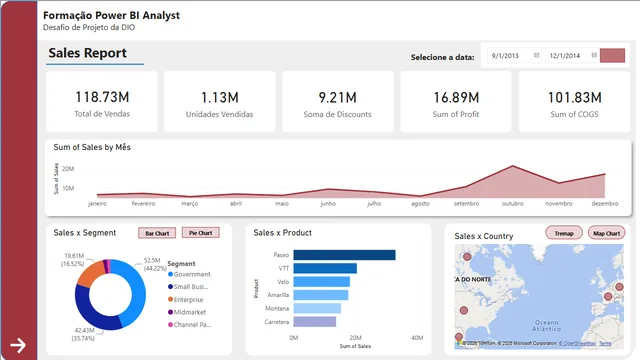Open the OpenStreetMap attribution link

[x=577, y=344]
